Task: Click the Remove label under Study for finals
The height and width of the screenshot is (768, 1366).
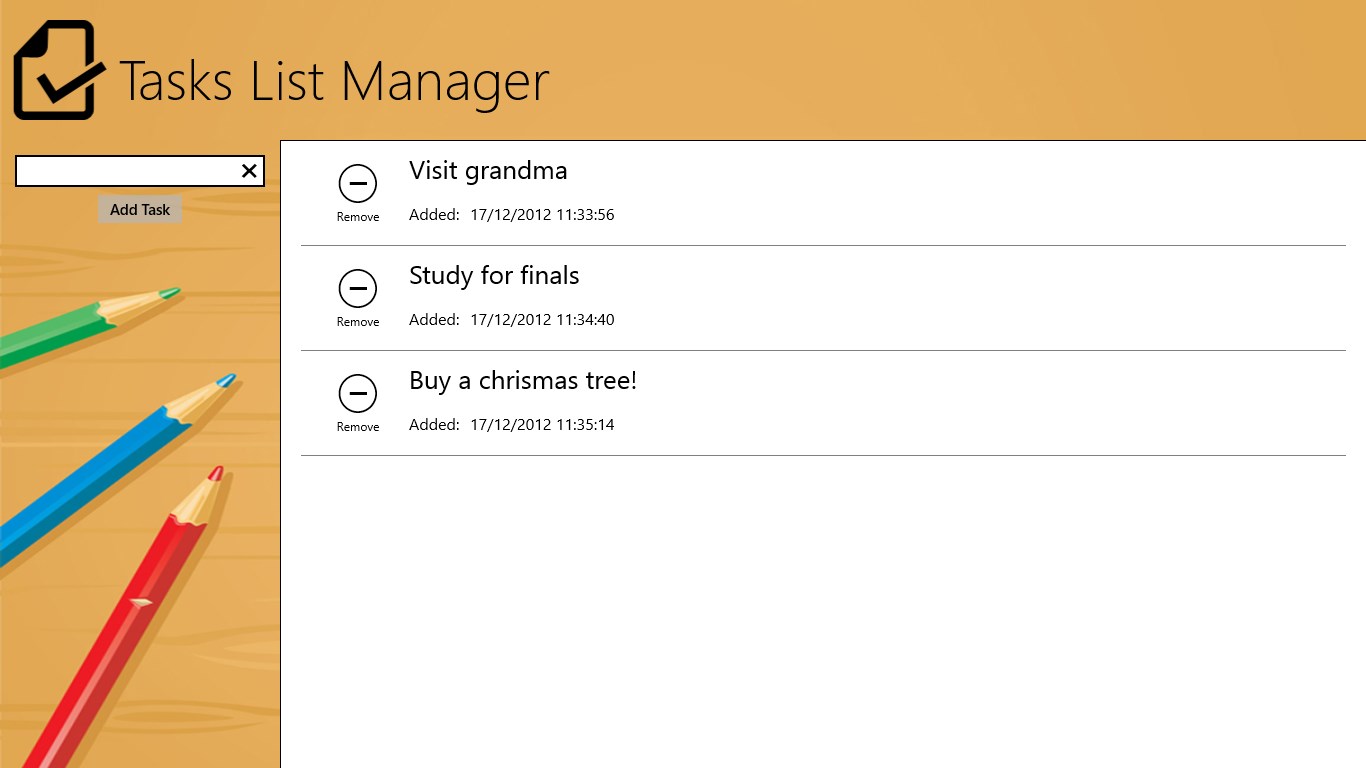Action: click(x=358, y=322)
